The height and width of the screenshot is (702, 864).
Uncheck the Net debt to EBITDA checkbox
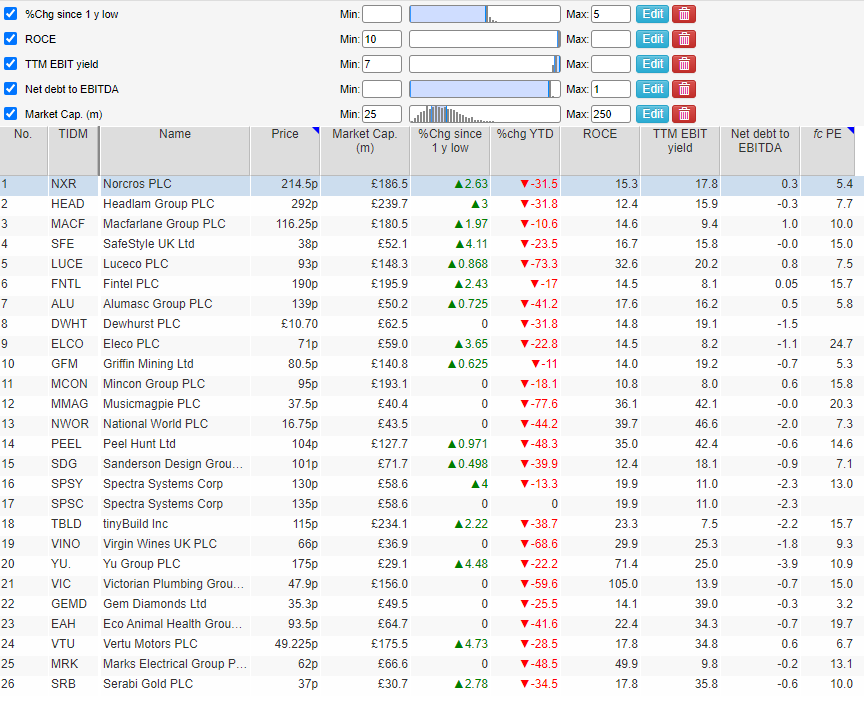tap(10, 89)
